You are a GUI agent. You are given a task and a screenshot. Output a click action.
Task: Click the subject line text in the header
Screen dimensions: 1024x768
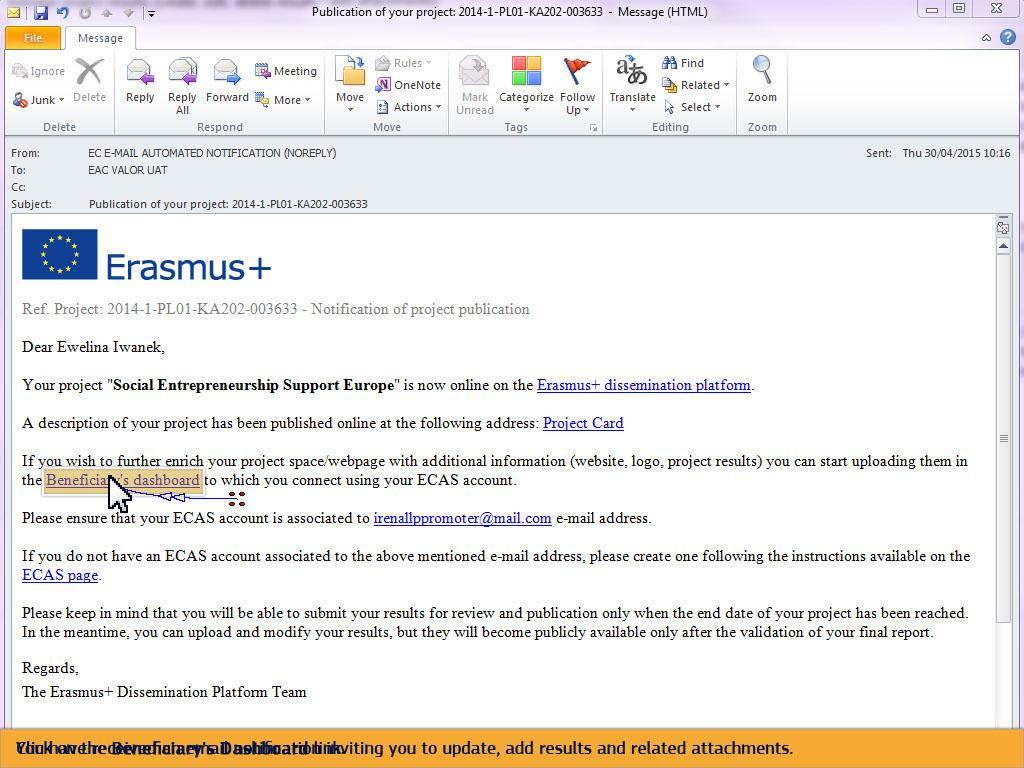click(x=228, y=204)
